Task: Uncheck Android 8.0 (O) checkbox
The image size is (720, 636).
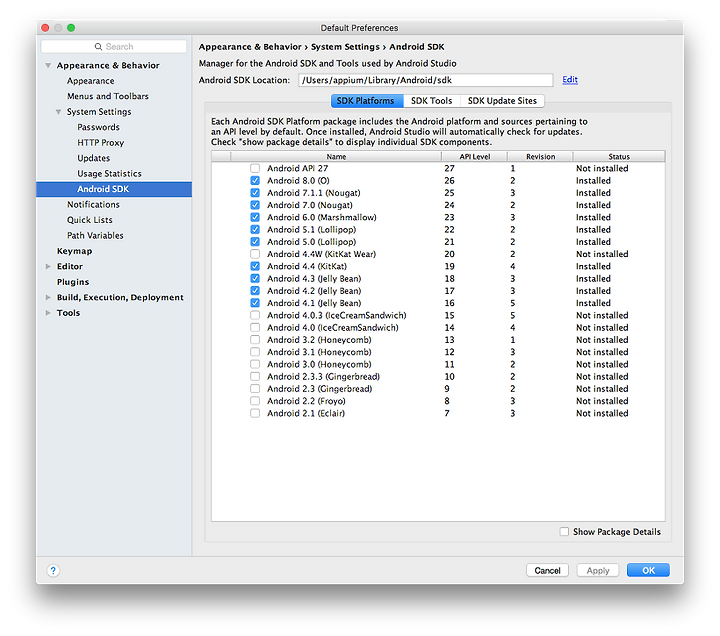Action: [x=255, y=180]
